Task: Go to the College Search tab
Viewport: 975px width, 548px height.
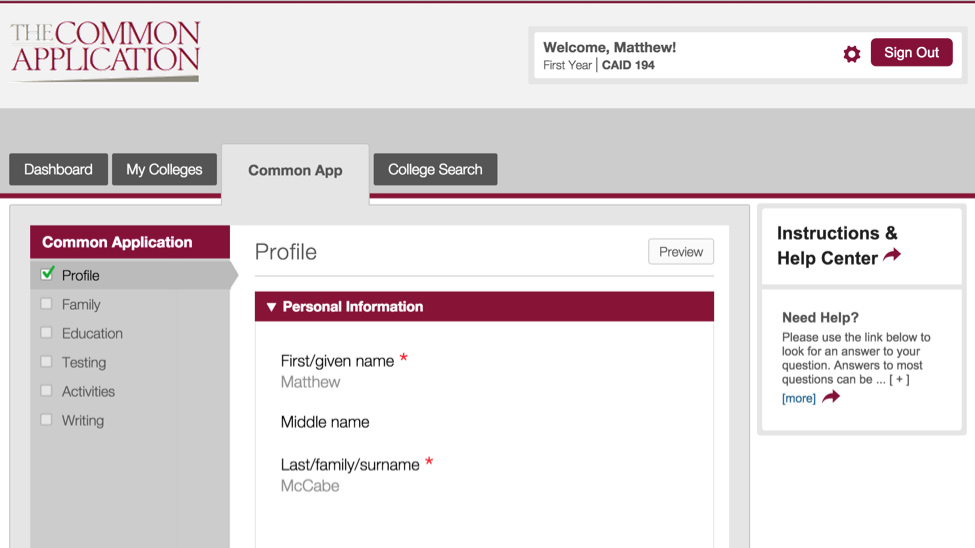Action: (435, 169)
